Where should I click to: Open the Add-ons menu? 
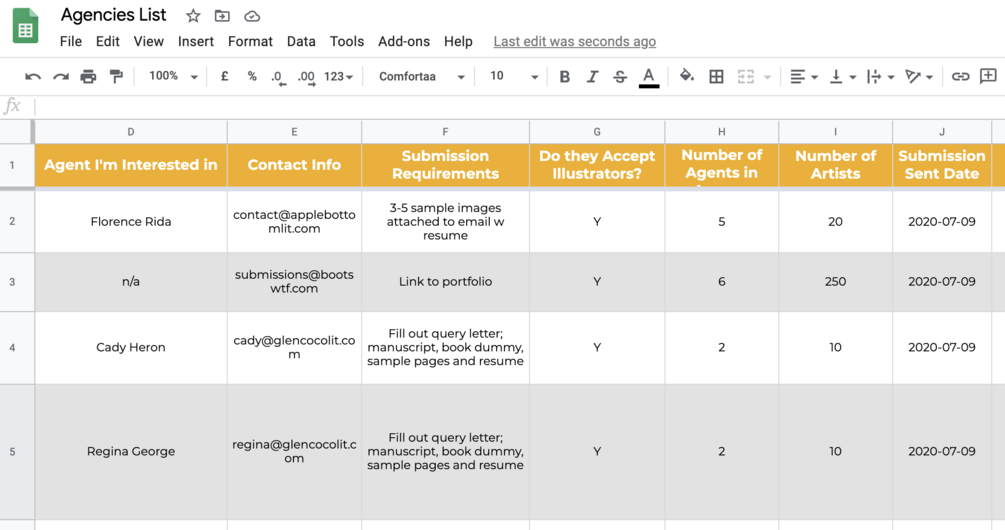[404, 42]
